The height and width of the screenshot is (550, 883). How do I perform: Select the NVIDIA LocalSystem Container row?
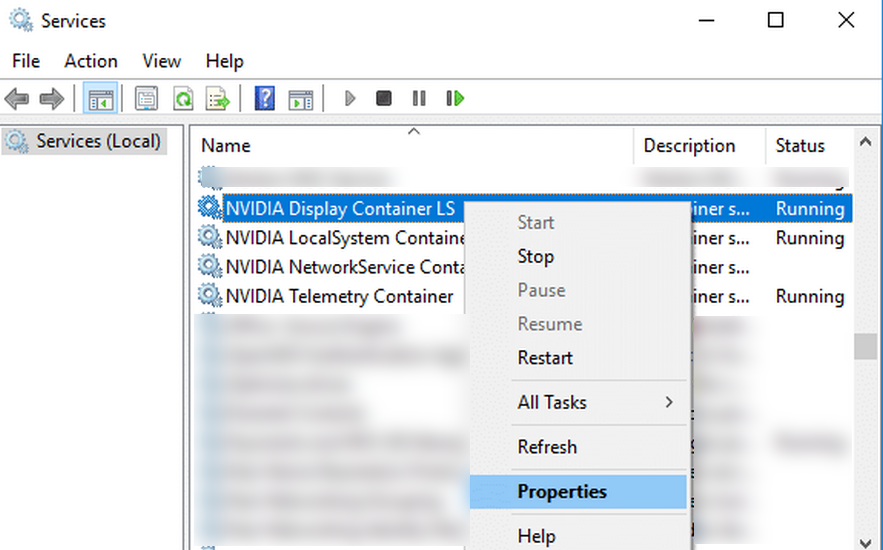524,238
